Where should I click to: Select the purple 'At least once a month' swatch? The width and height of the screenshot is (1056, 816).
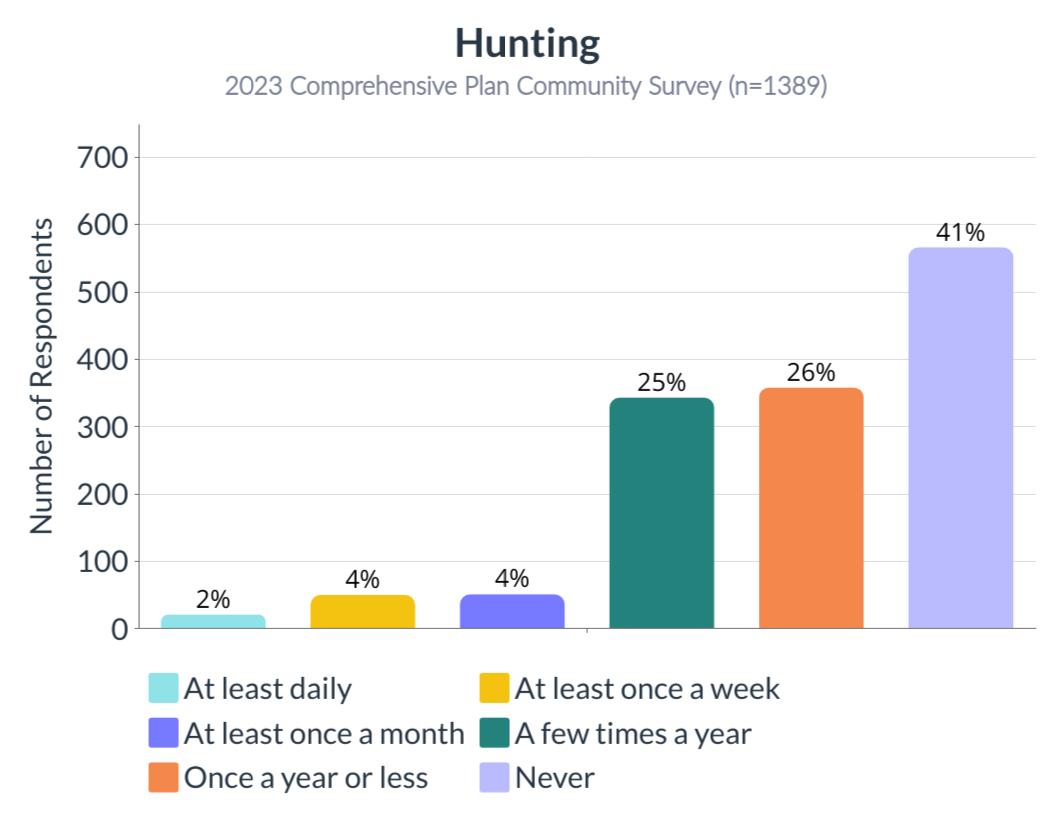[163, 733]
